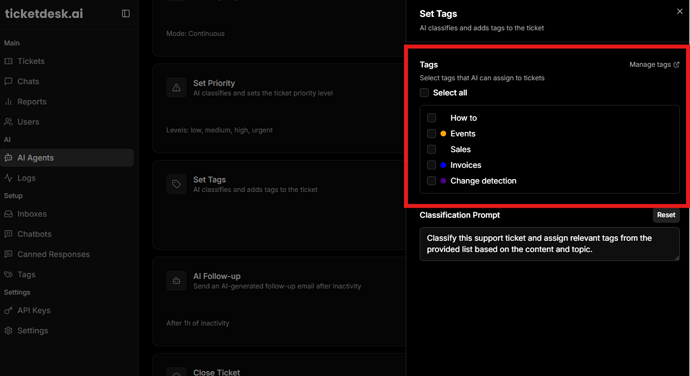
Task: Click the Users people icon
Action: click(x=8, y=122)
